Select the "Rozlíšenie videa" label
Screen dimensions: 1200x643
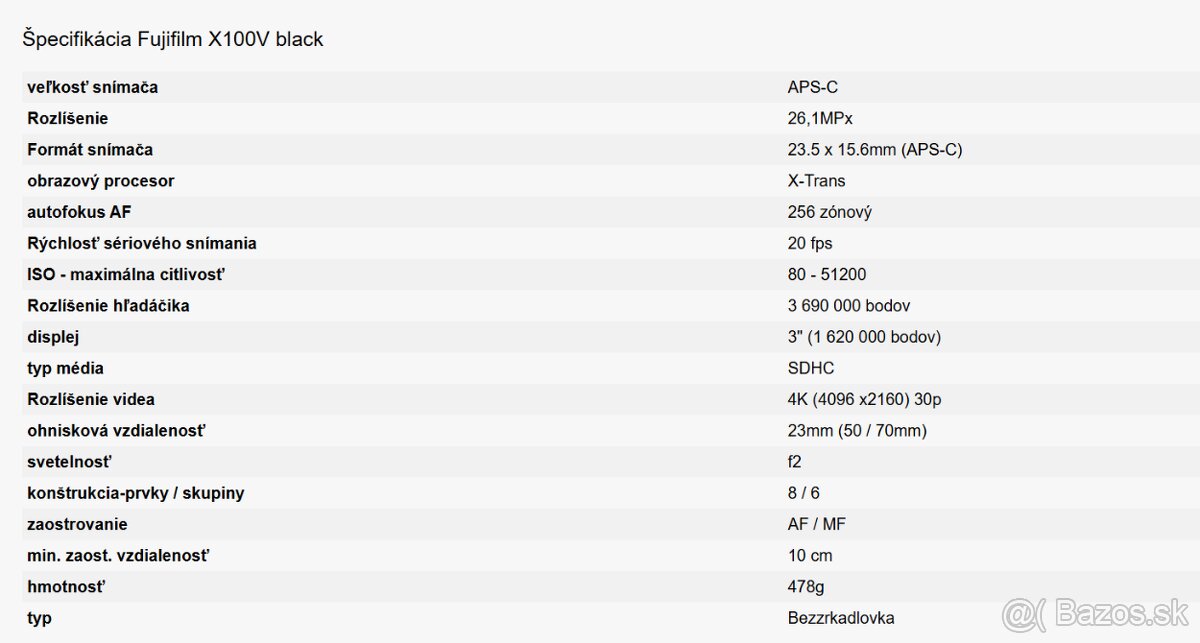tap(91, 399)
